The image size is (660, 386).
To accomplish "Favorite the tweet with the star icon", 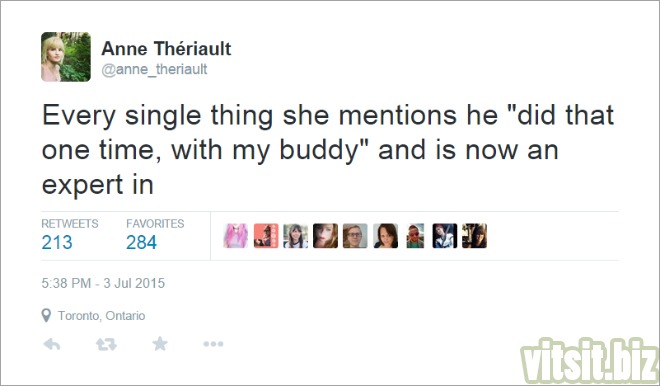I will tap(160, 344).
